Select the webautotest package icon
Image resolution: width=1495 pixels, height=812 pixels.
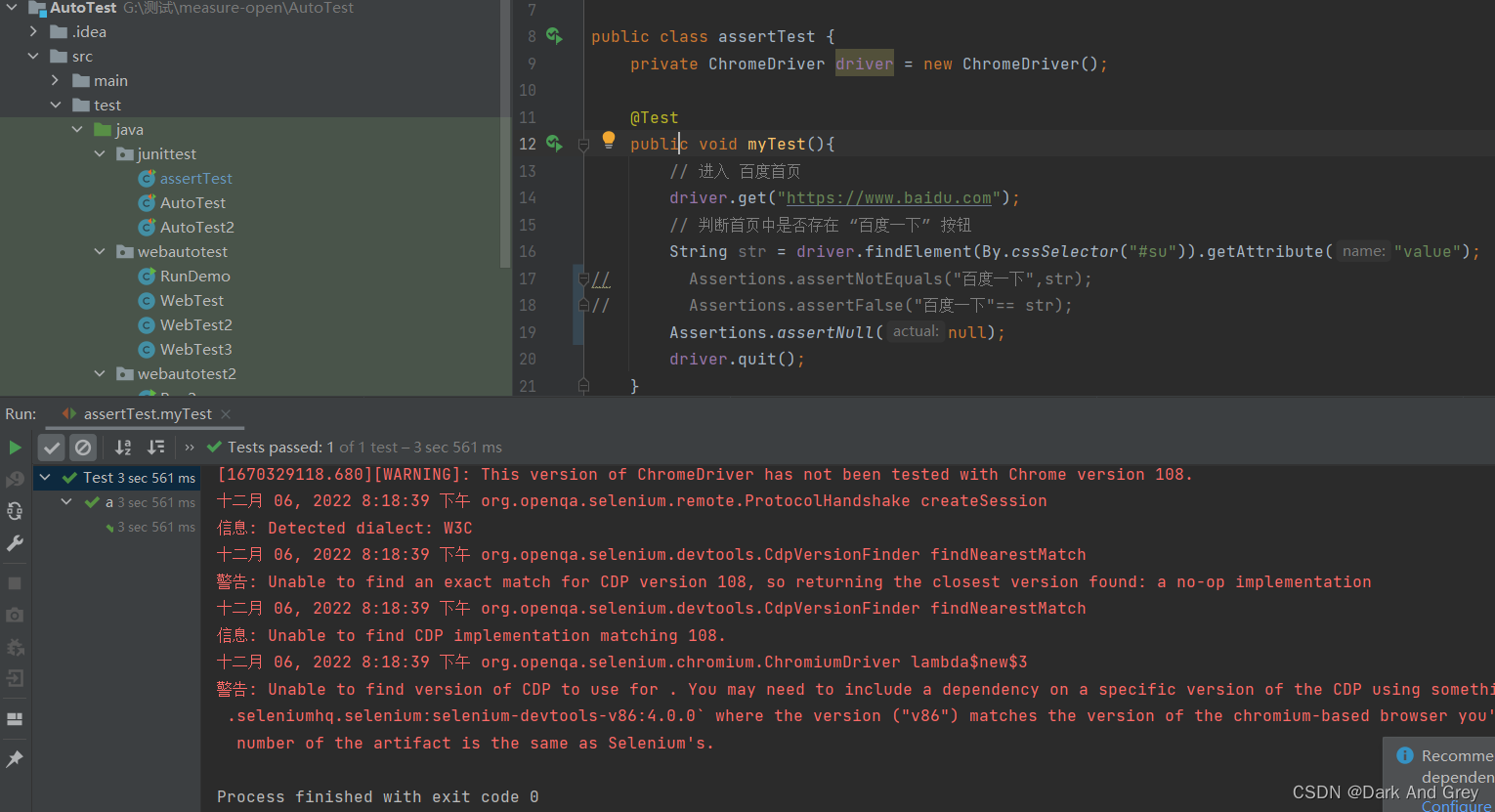[125, 251]
